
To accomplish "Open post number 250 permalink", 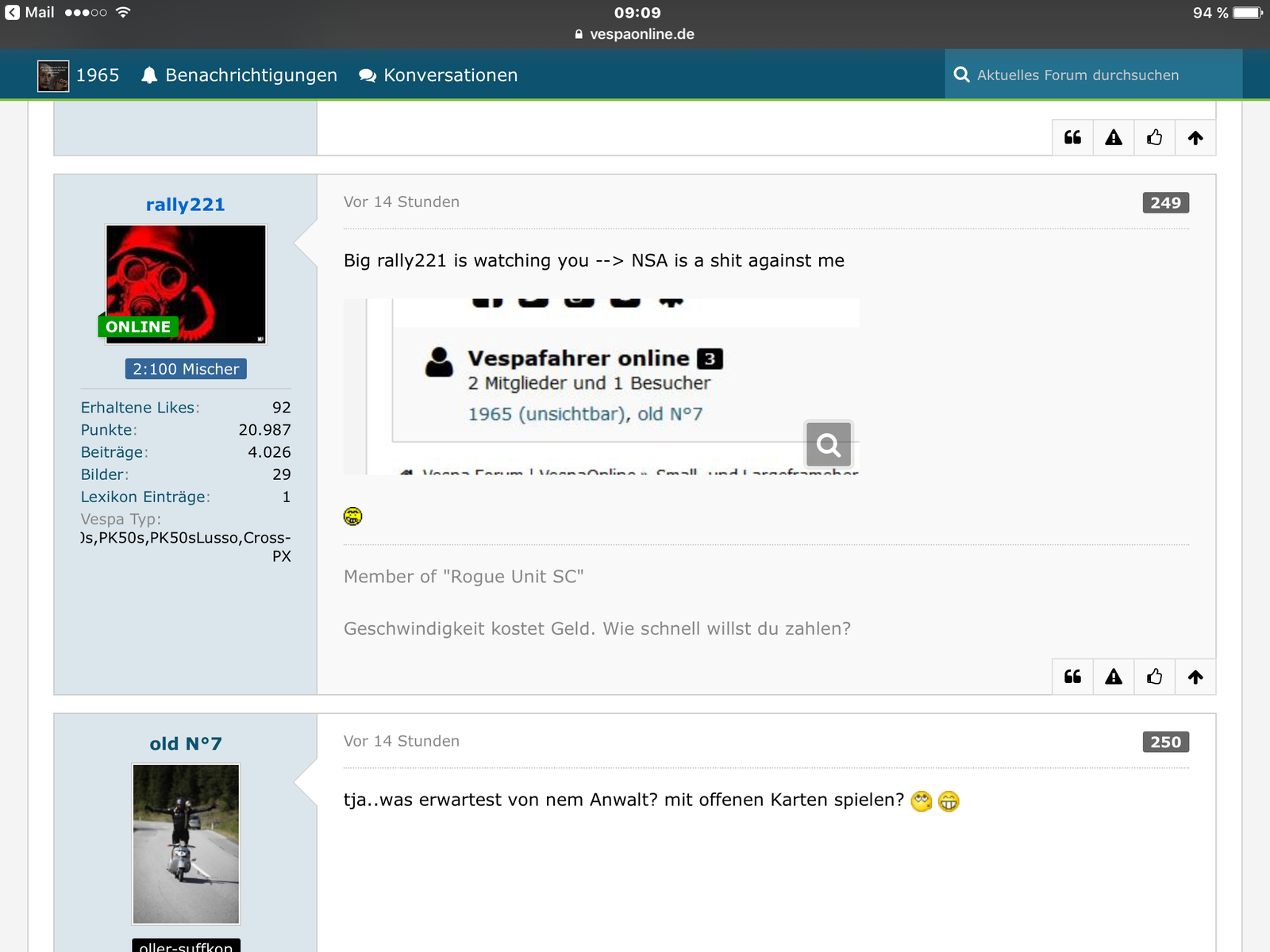I will 1165,742.
